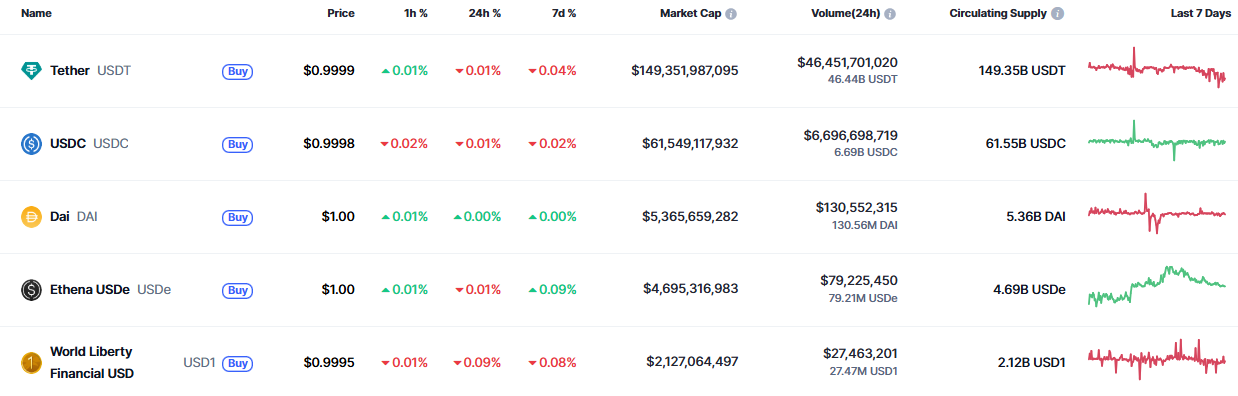Sort table by Price column
This screenshot has width=1238, height=396.
pos(340,14)
